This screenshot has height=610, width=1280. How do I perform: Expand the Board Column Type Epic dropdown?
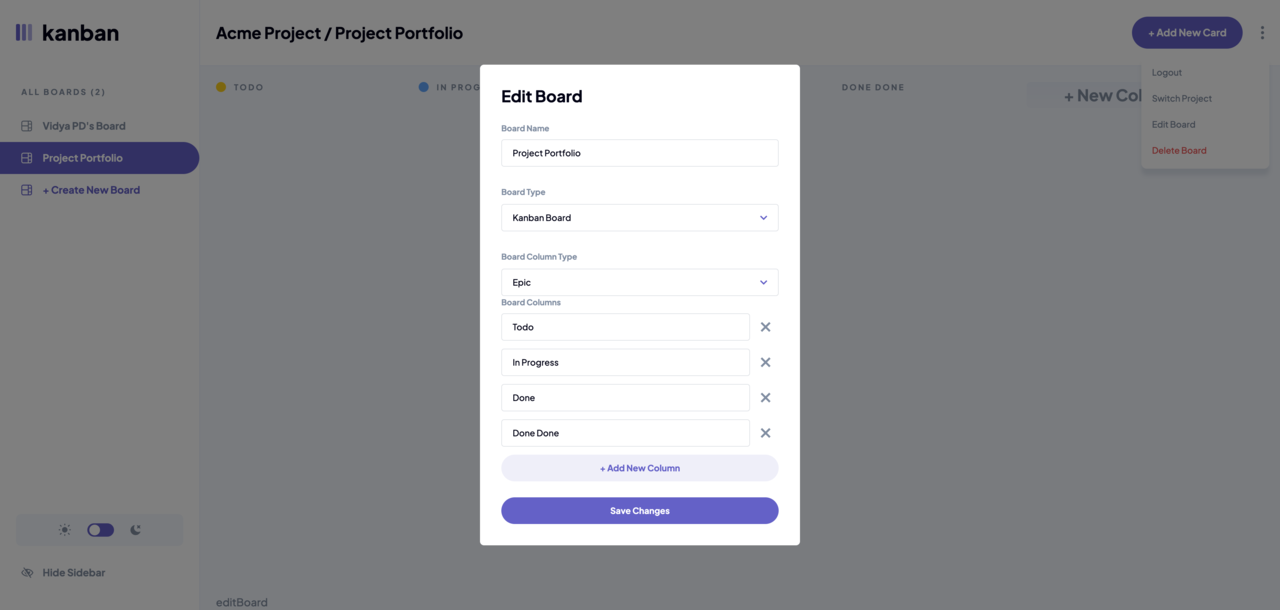(640, 282)
